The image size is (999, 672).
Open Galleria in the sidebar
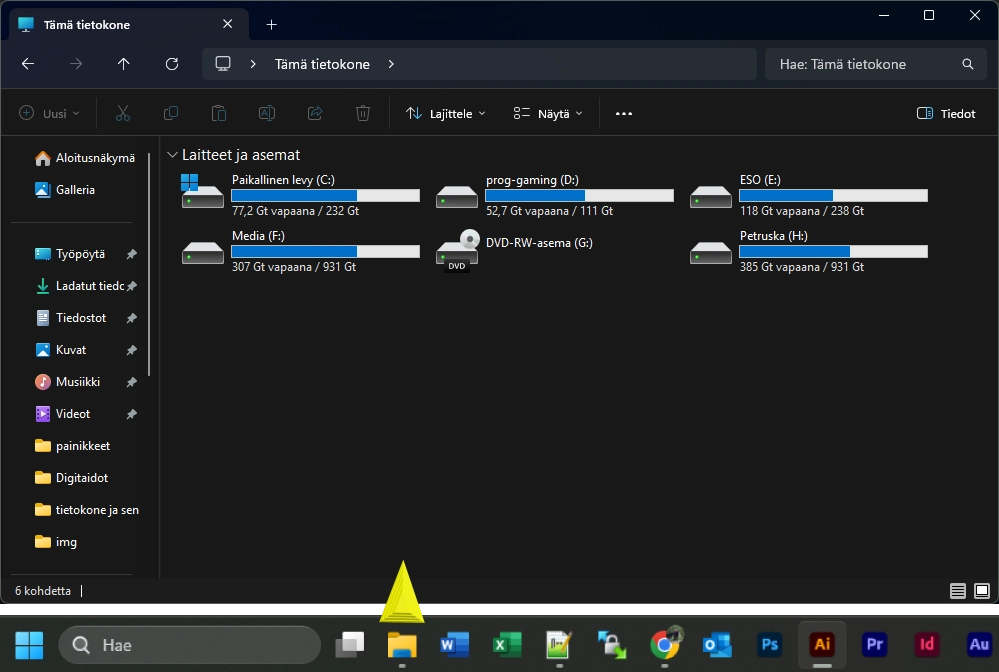tap(75, 189)
